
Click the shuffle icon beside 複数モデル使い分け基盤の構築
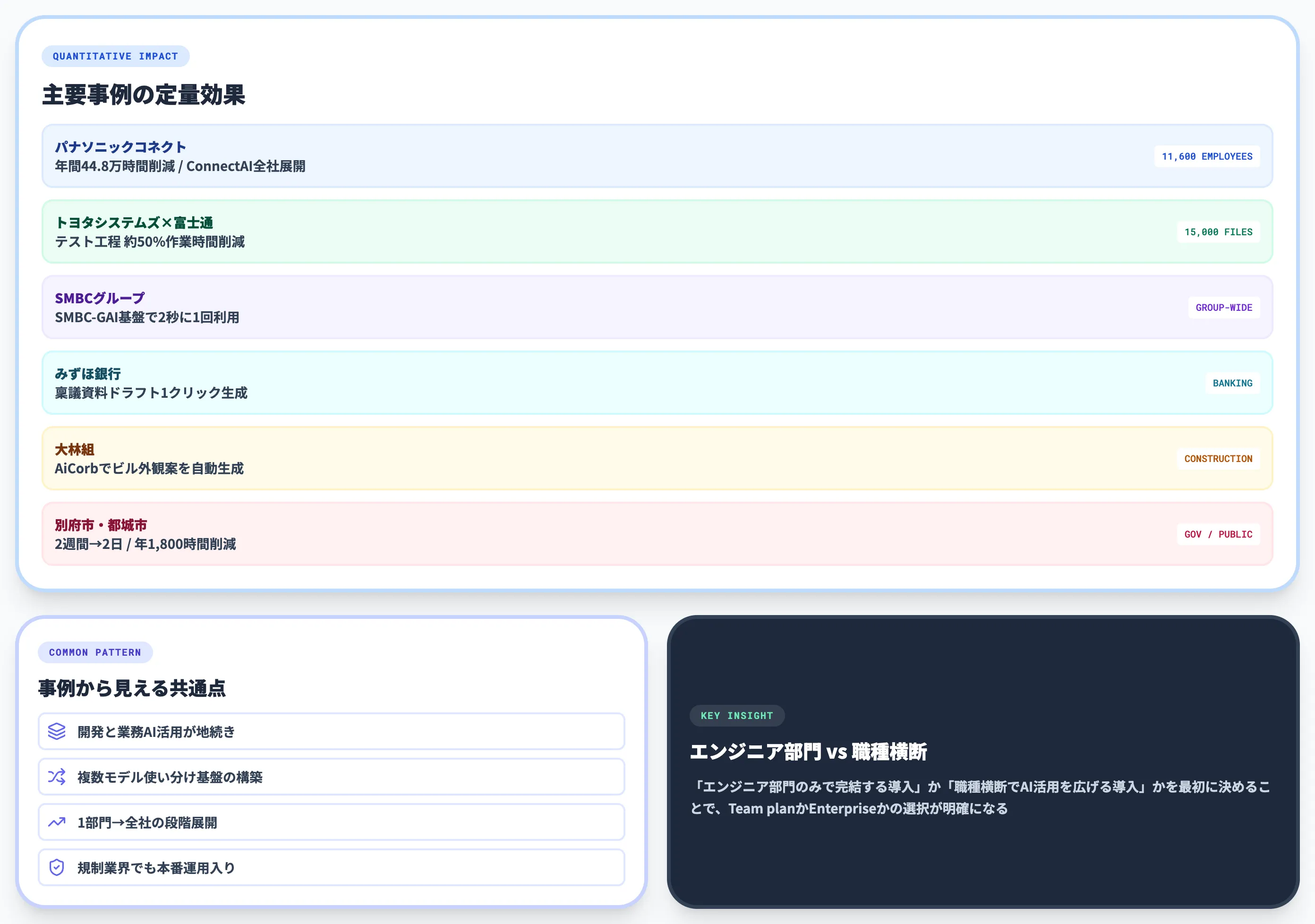coord(57,777)
